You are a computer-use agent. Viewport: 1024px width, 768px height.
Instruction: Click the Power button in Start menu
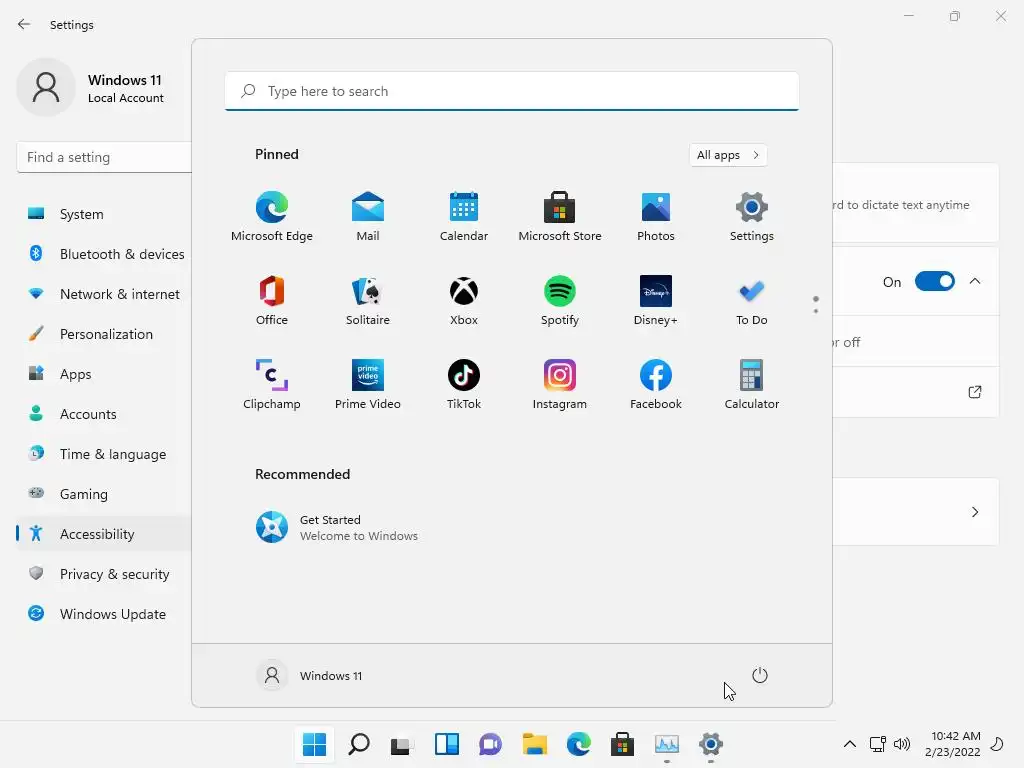coord(760,675)
